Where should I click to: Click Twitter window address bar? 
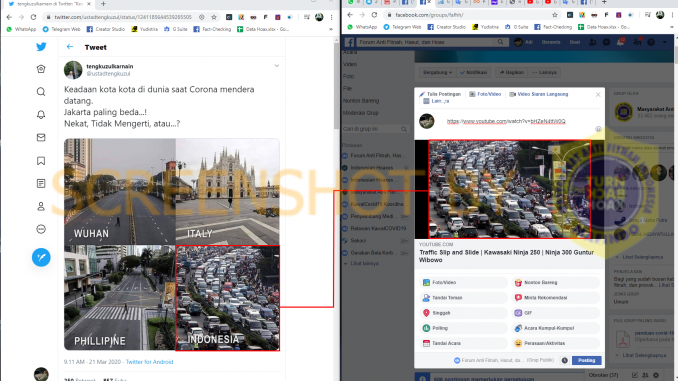coord(123,17)
